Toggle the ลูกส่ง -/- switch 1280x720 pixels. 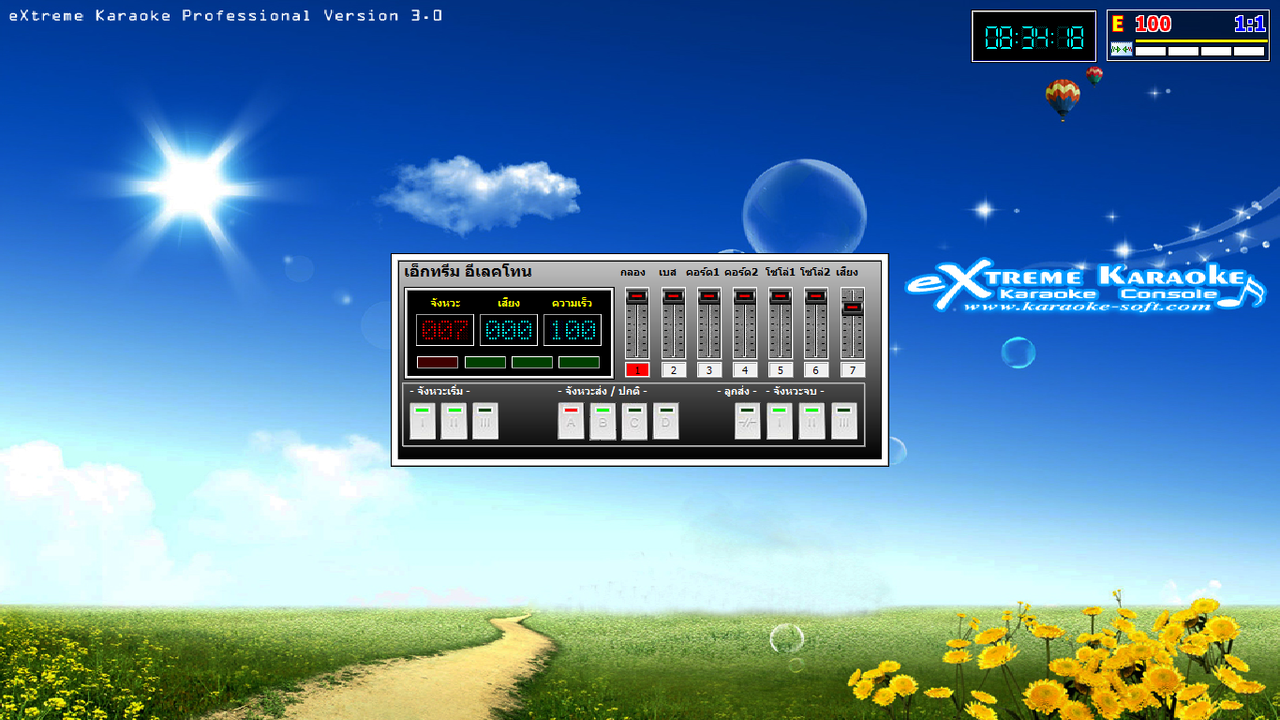click(748, 421)
